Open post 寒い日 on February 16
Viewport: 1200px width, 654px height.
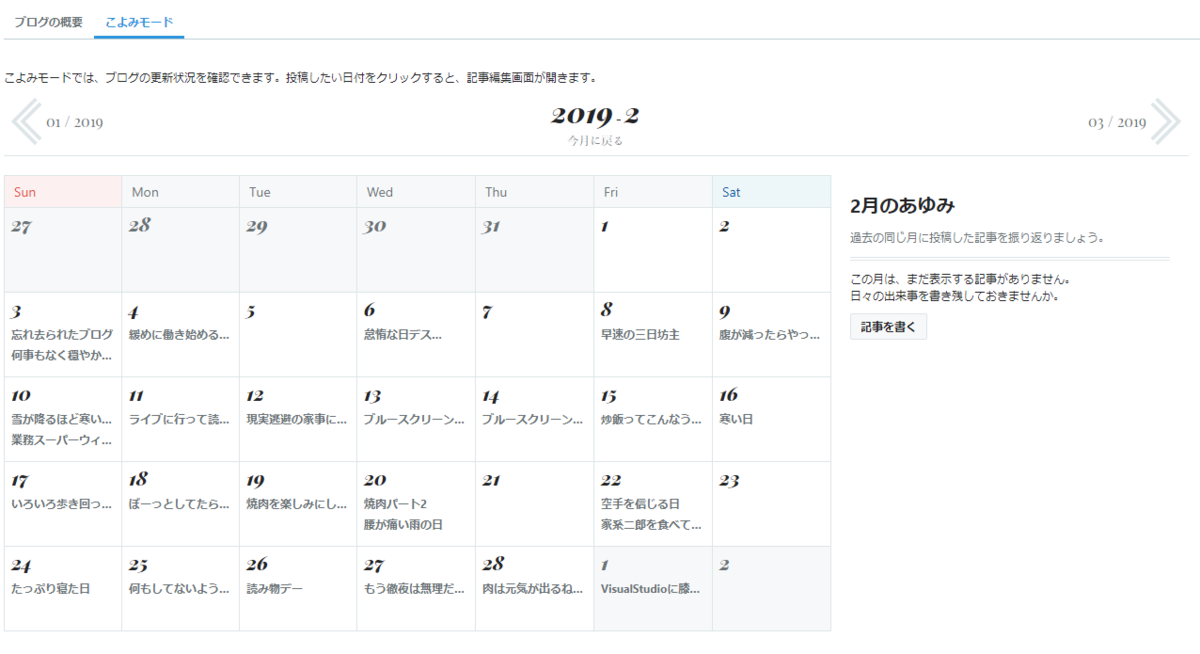pyautogui.click(x=736, y=419)
